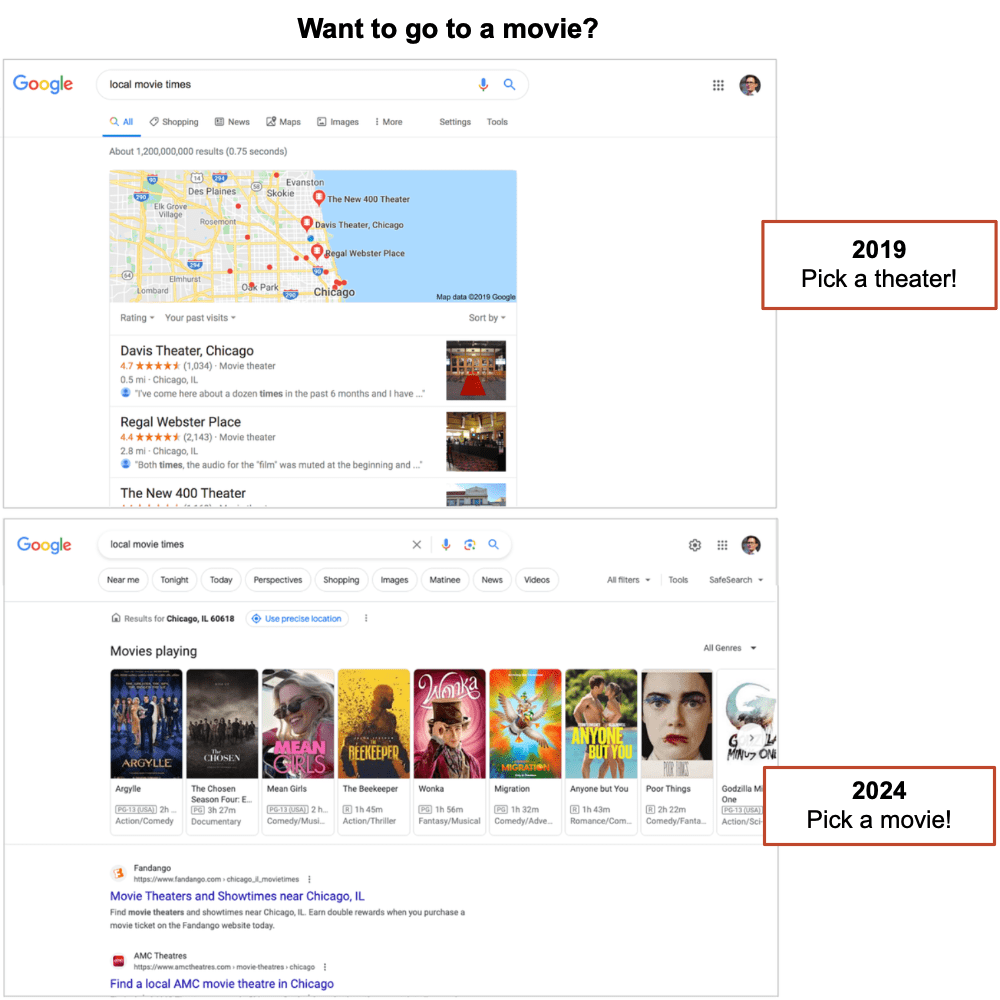
Task: Open the Davis Theater, Chicago listing
Action: (x=187, y=351)
